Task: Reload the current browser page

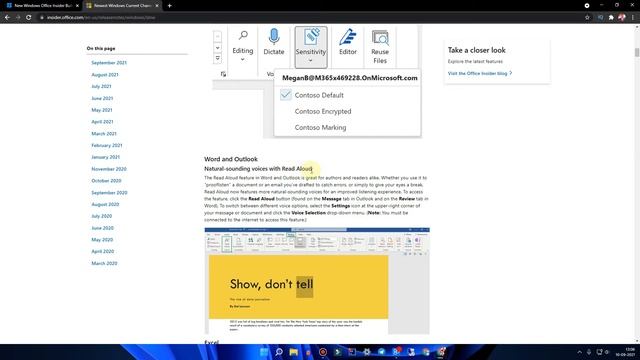Action: (29, 18)
